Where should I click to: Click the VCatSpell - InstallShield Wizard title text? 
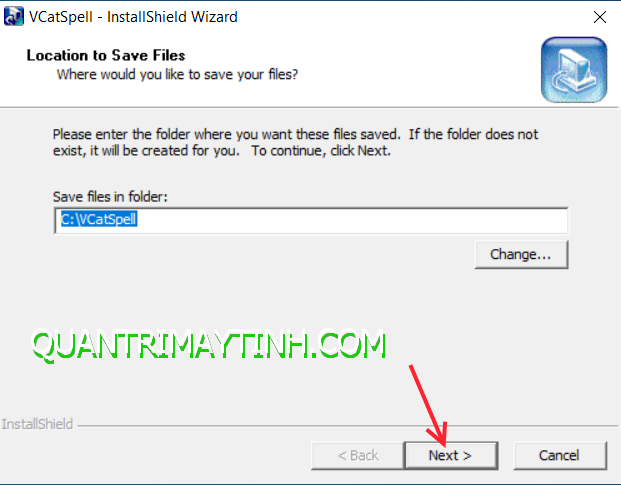(x=133, y=17)
